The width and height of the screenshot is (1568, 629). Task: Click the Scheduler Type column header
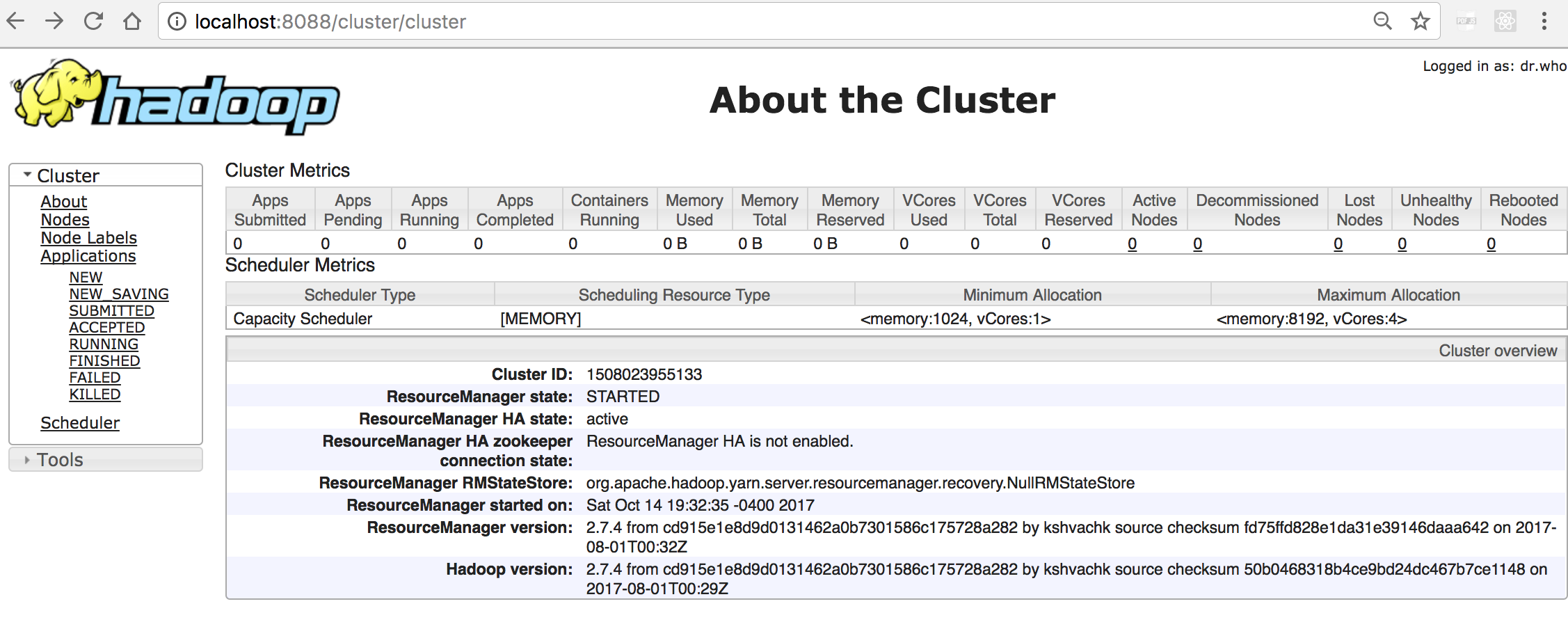(x=360, y=295)
